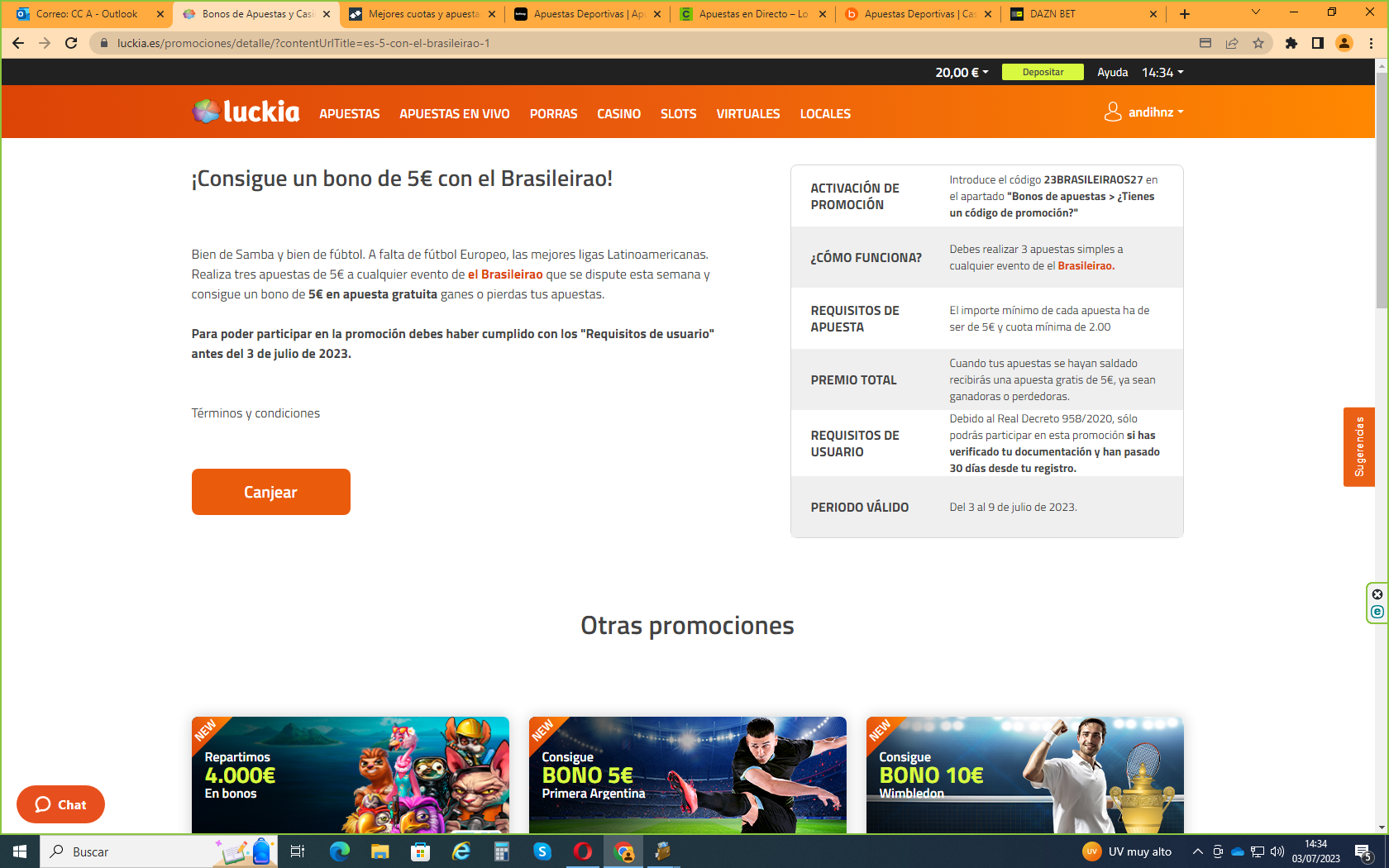Open Chrome extensions puzzle icon
This screenshot has height=868, width=1389.
point(1291,43)
